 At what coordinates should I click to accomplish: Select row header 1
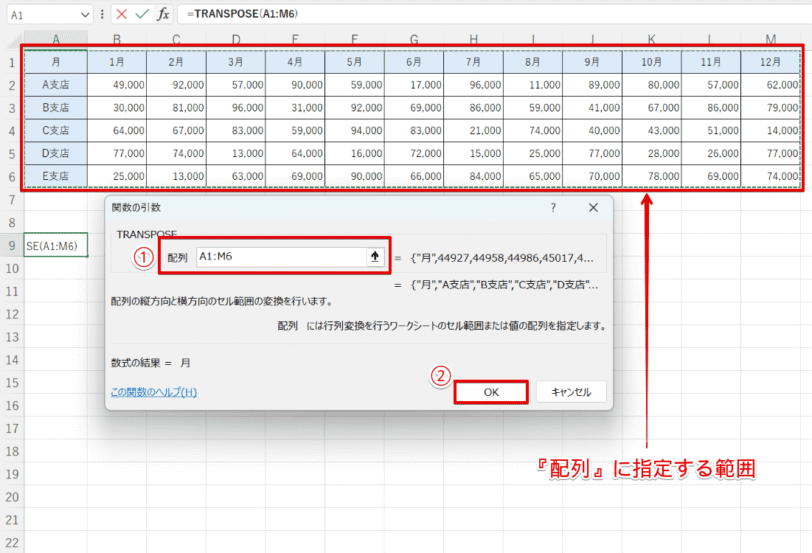pyautogui.click(x=12, y=63)
